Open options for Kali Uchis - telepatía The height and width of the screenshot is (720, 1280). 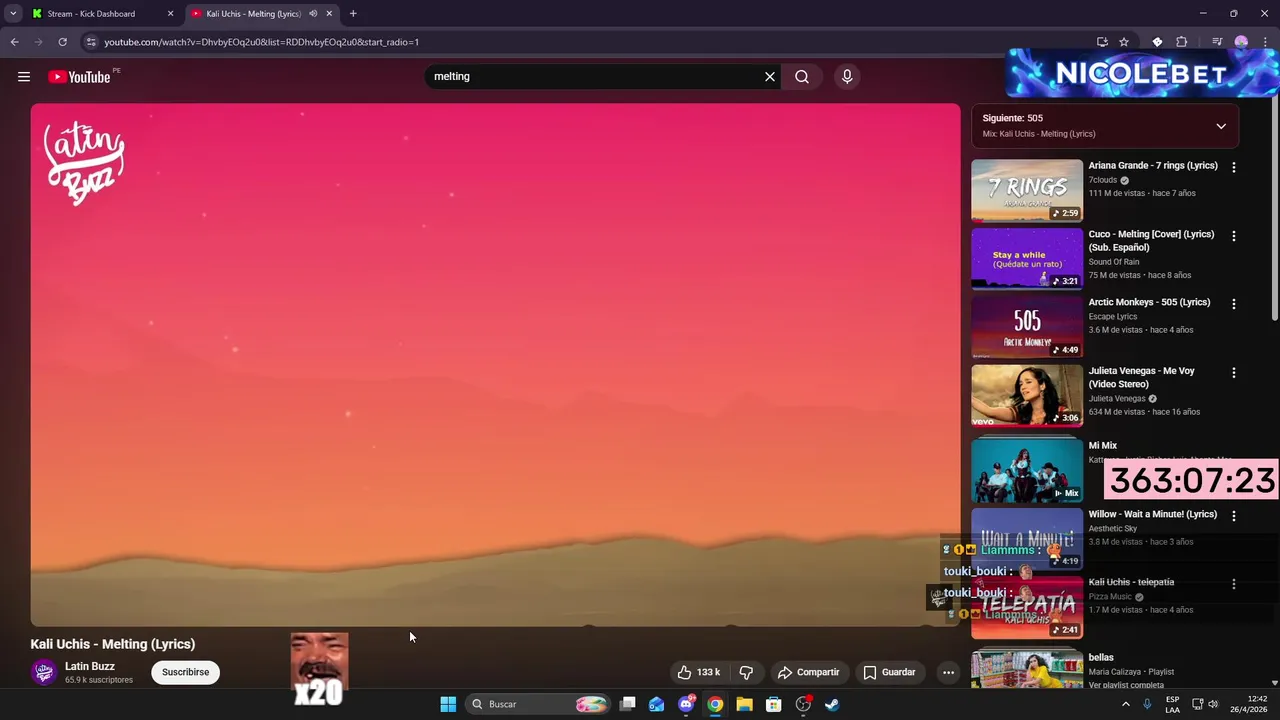coord(1233,584)
